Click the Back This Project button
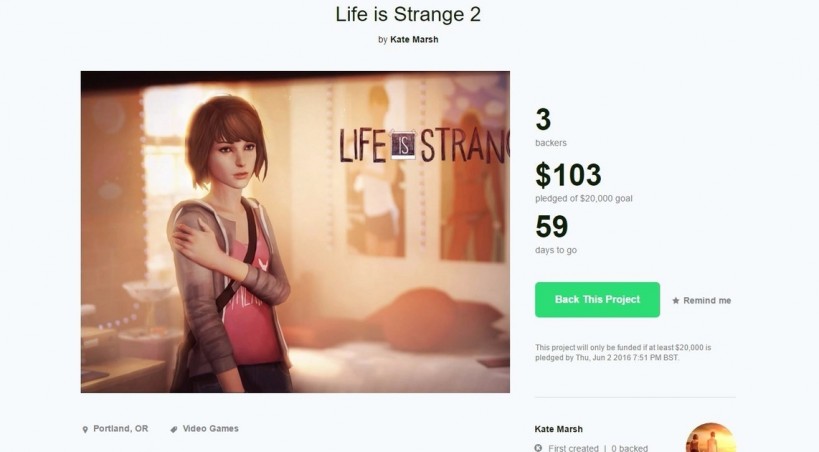This screenshot has width=819, height=452. point(597,300)
